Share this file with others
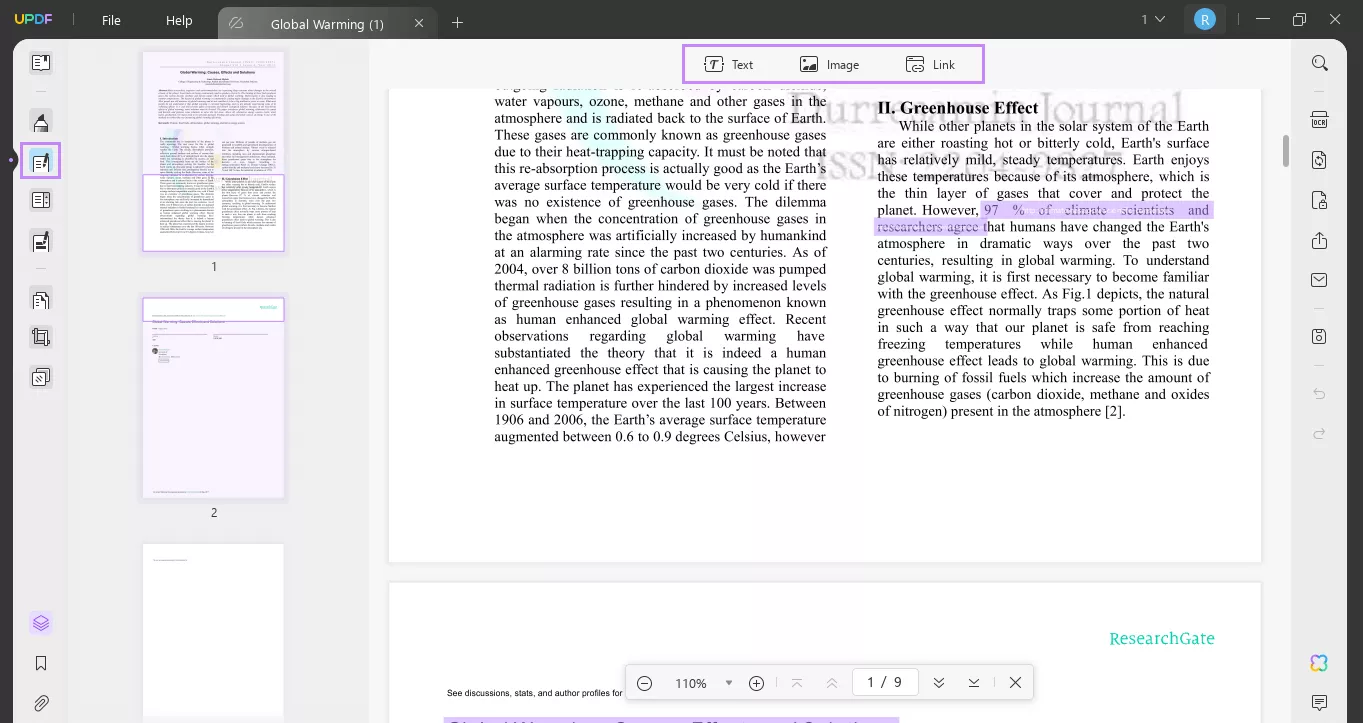This screenshot has height=723, width=1363. 1320,240
